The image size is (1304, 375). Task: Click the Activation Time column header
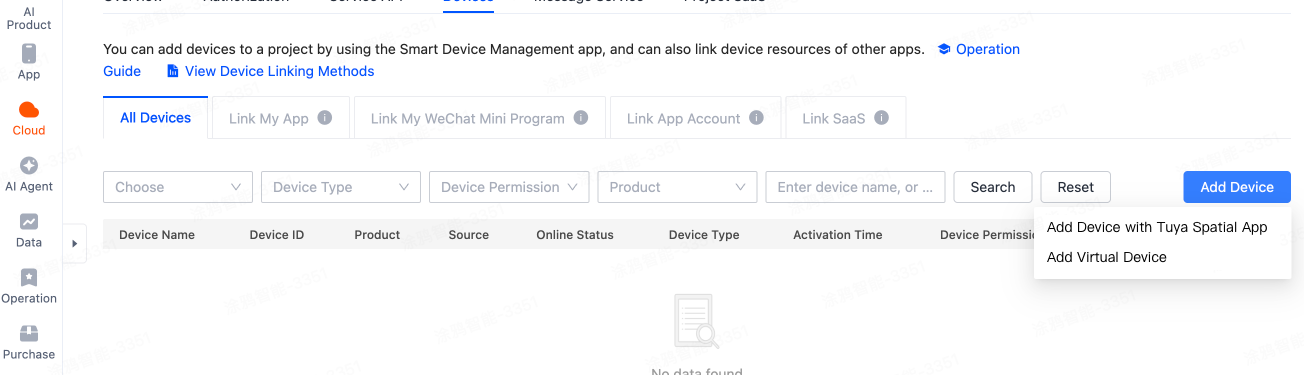tap(838, 235)
